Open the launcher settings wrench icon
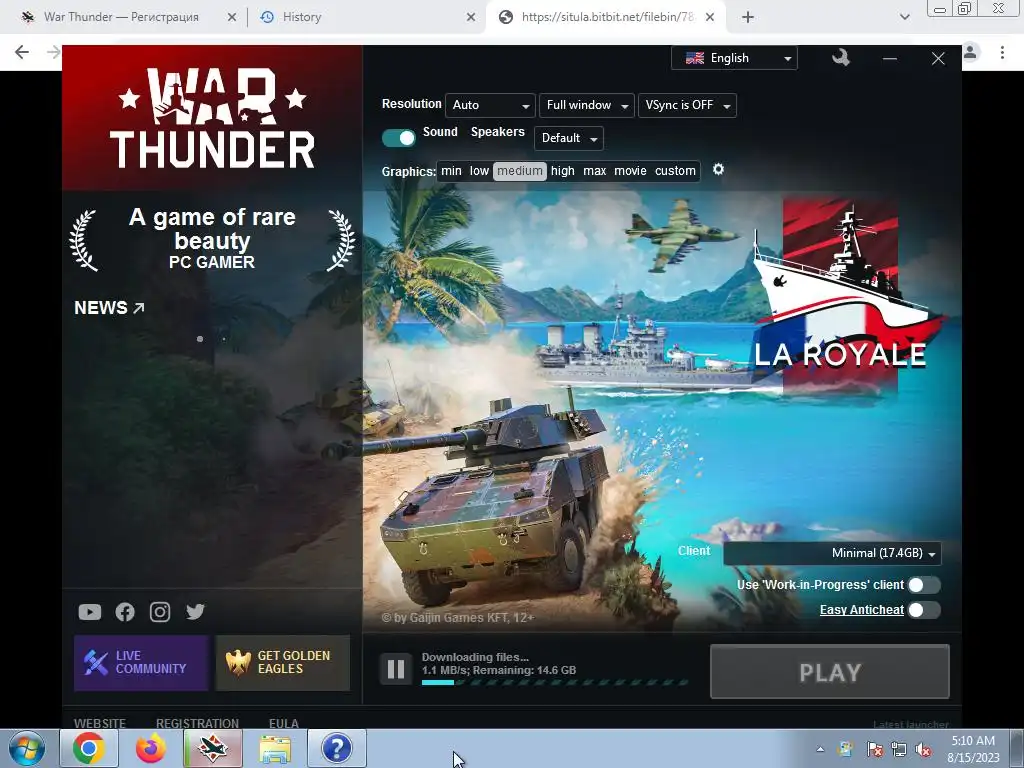The width and height of the screenshot is (1024, 768). pos(840,58)
